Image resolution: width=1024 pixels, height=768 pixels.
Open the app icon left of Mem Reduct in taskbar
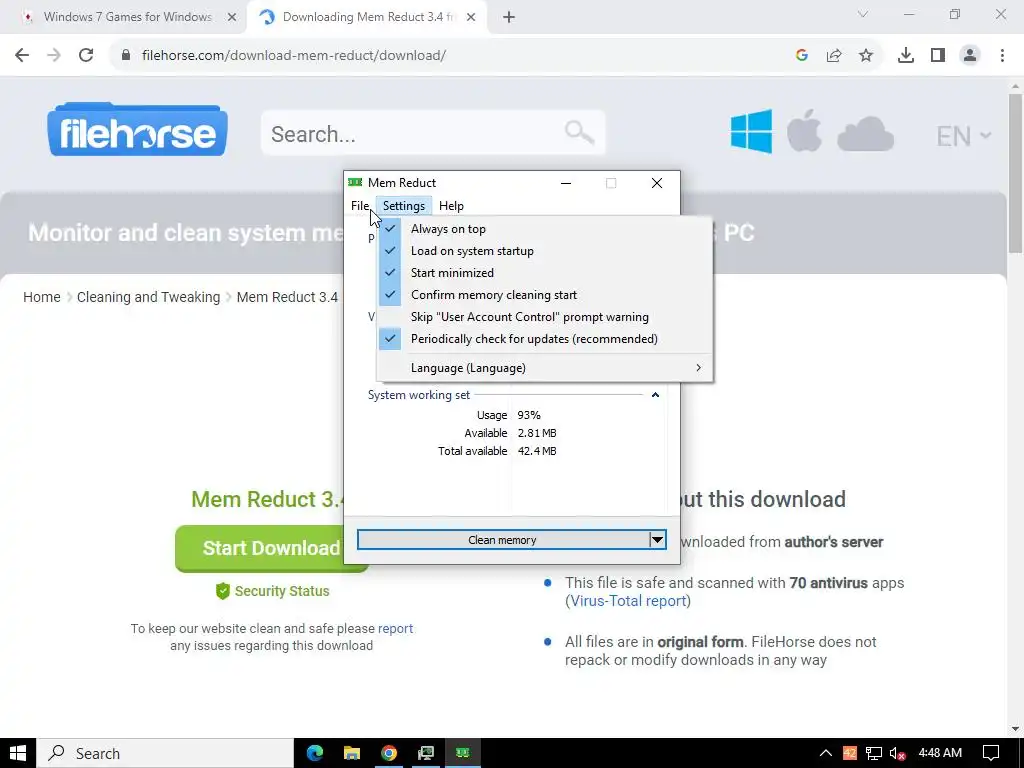426,753
